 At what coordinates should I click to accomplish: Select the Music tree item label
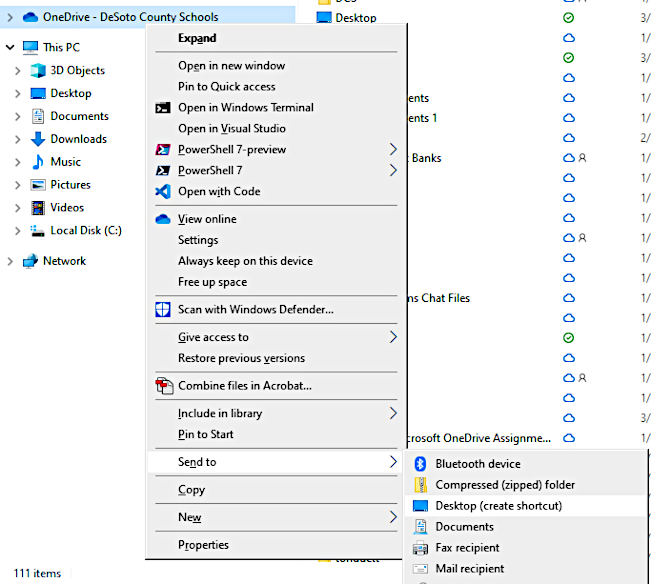[66, 162]
